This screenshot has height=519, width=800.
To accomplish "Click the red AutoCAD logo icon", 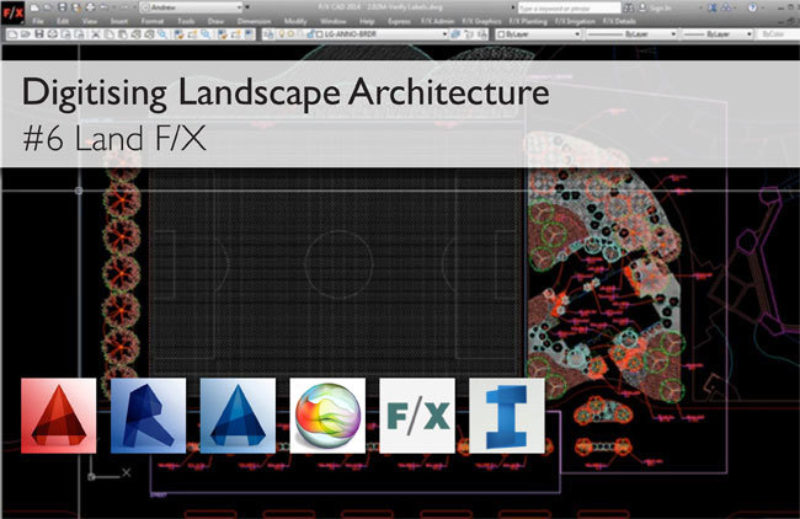I will pos(59,415).
